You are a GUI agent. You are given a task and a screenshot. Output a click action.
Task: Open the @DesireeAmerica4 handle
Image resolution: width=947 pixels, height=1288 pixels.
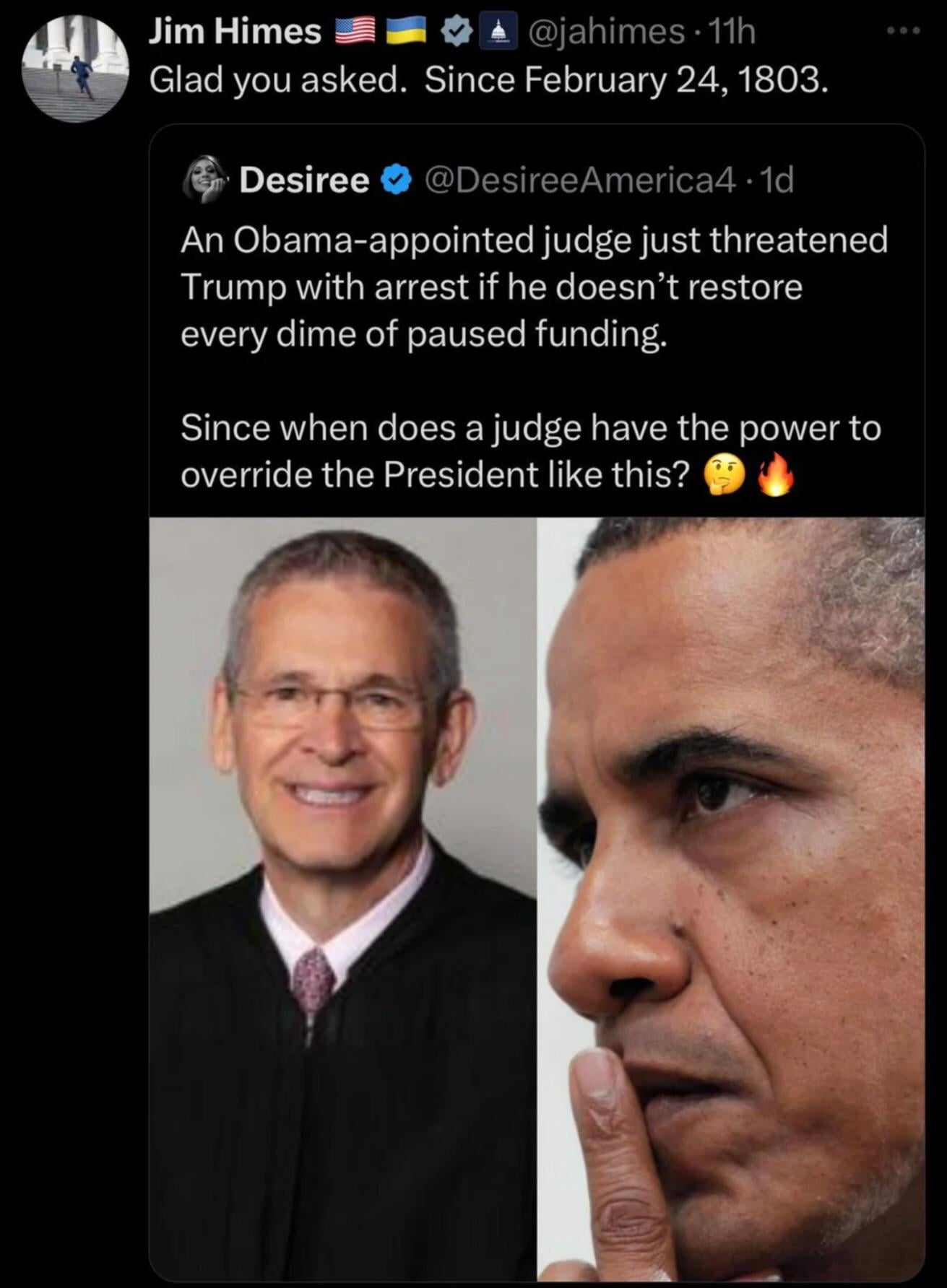pos(581,180)
